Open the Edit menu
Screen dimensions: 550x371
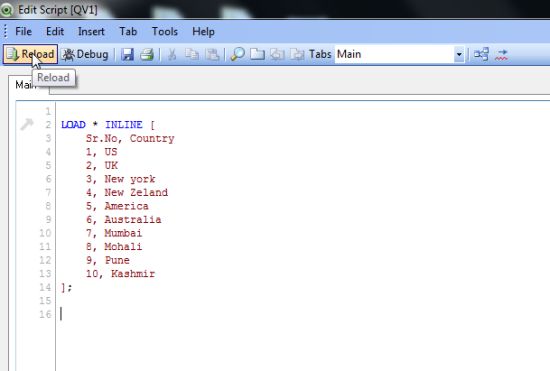coord(55,32)
